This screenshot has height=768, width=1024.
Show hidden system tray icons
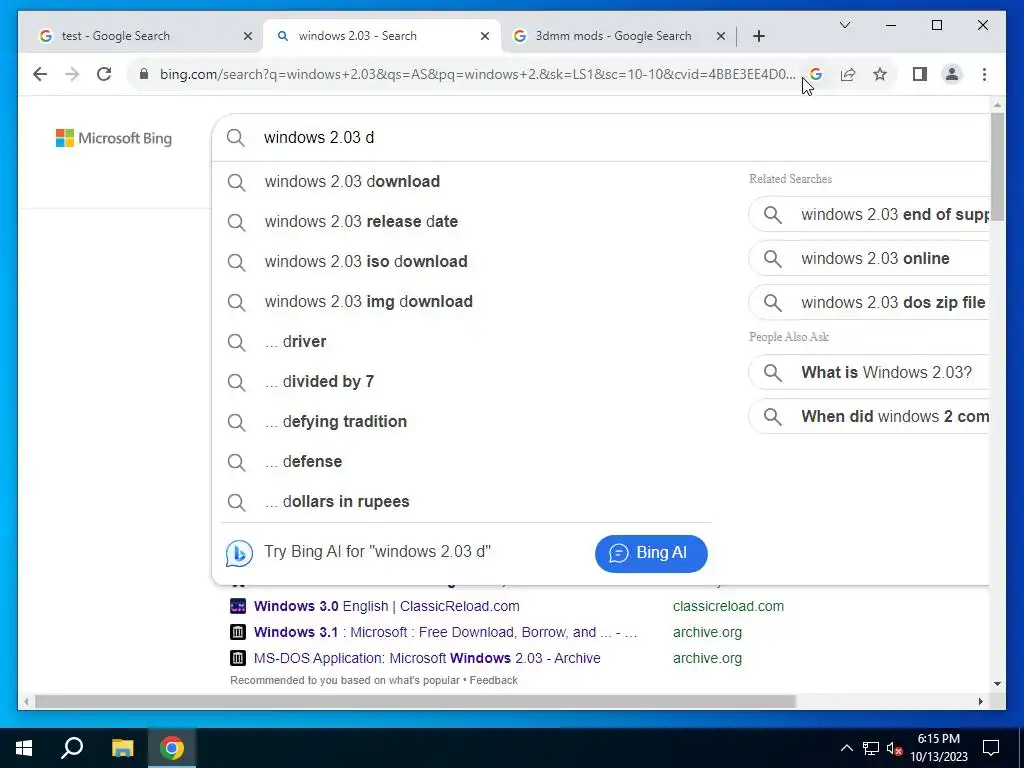tap(846, 748)
